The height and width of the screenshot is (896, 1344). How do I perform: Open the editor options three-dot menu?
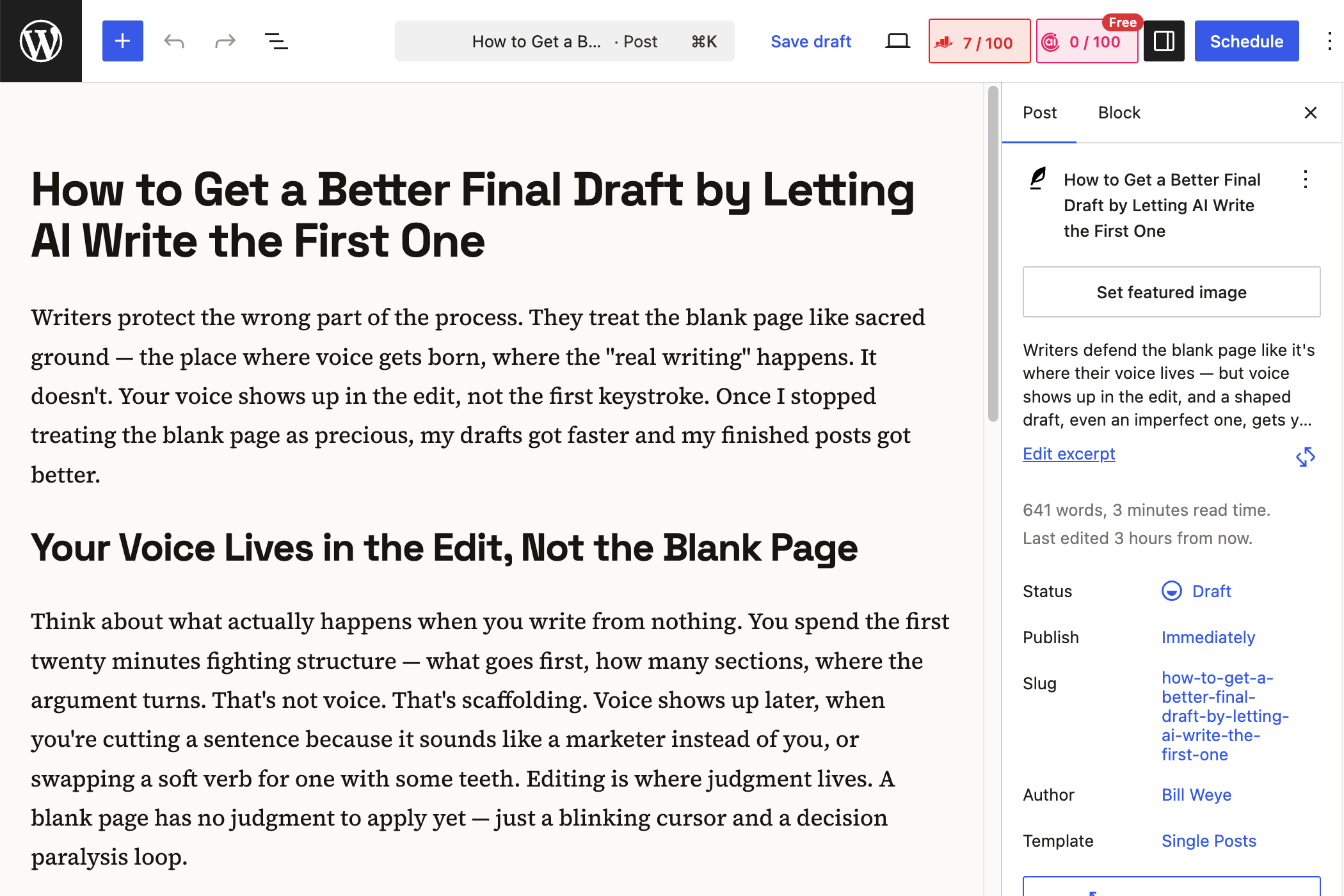pos(1329,41)
